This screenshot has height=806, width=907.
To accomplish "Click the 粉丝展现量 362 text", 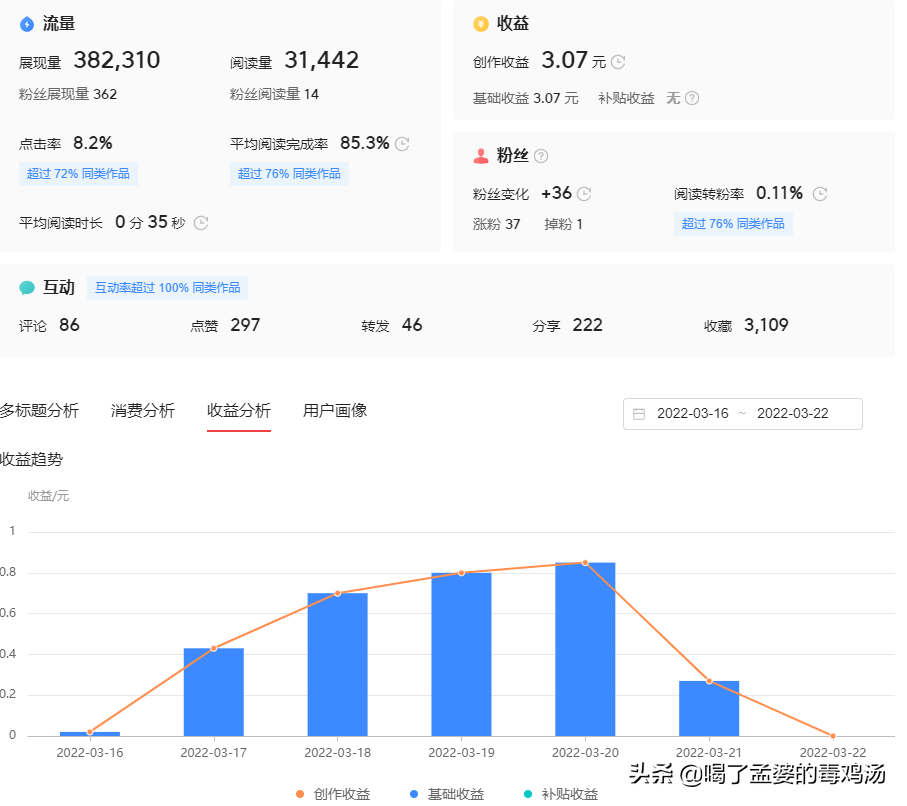I will coord(68,94).
